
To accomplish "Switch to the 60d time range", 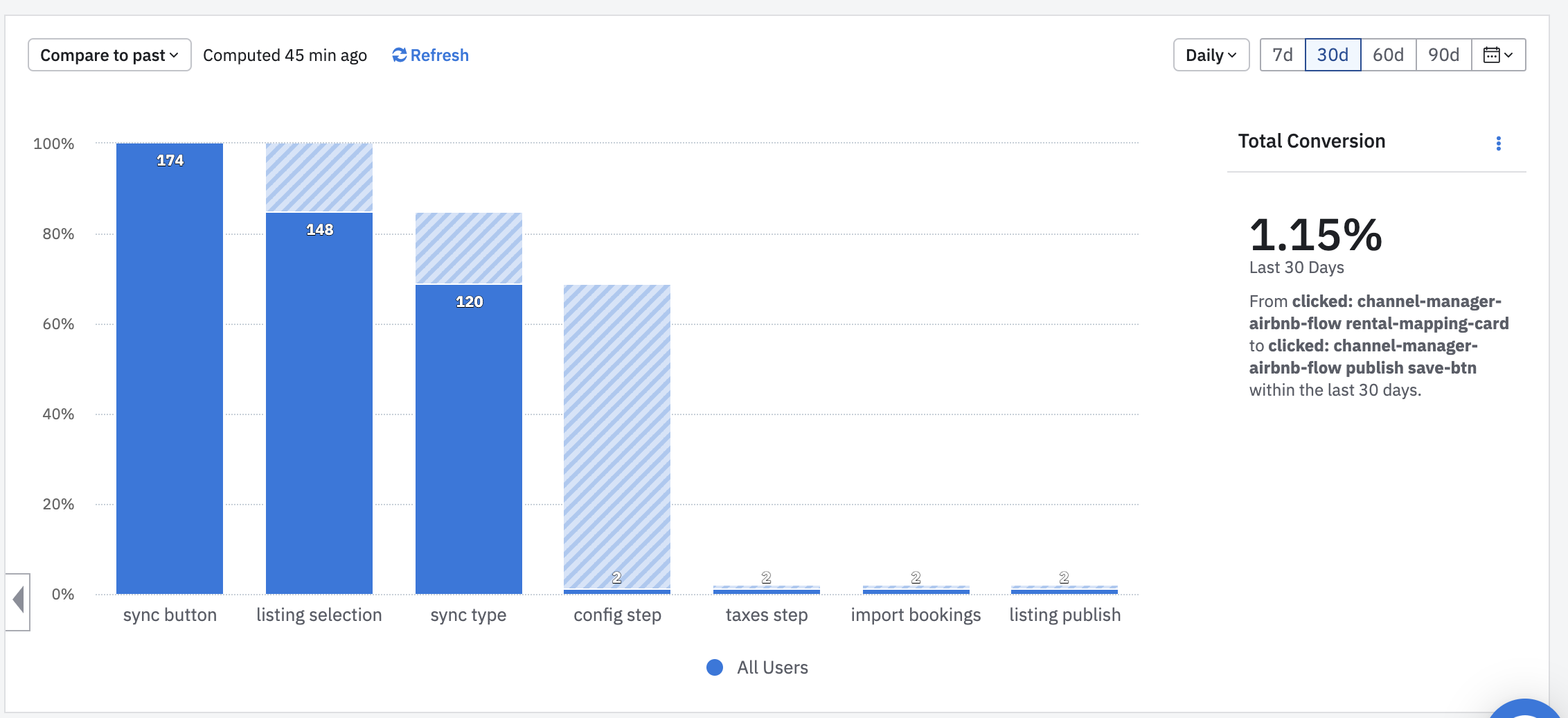I will [1388, 55].
